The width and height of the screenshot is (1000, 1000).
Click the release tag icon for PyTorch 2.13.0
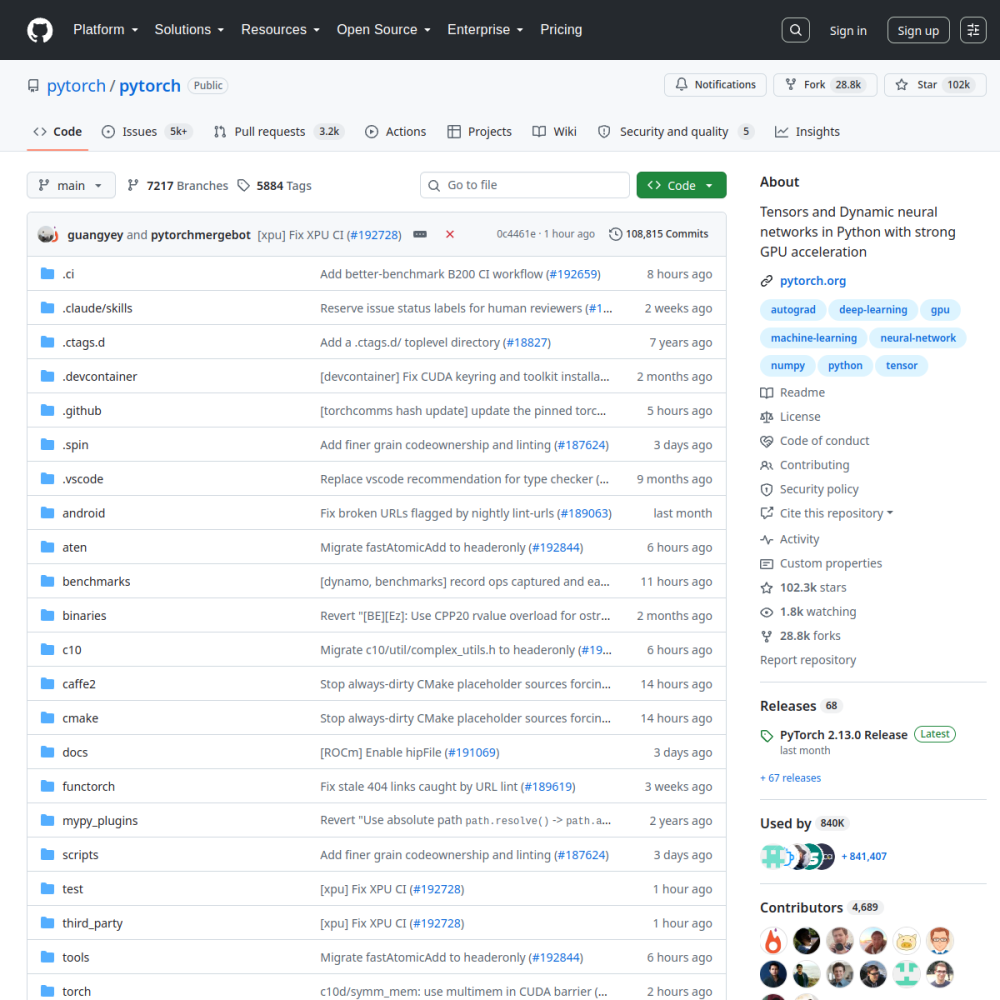tap(767, 736)
